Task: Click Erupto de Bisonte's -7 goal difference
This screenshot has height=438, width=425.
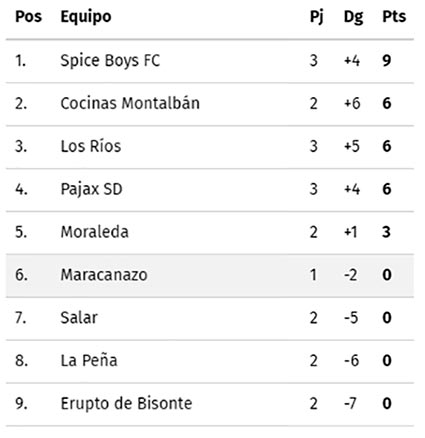Action: point(350,404)
